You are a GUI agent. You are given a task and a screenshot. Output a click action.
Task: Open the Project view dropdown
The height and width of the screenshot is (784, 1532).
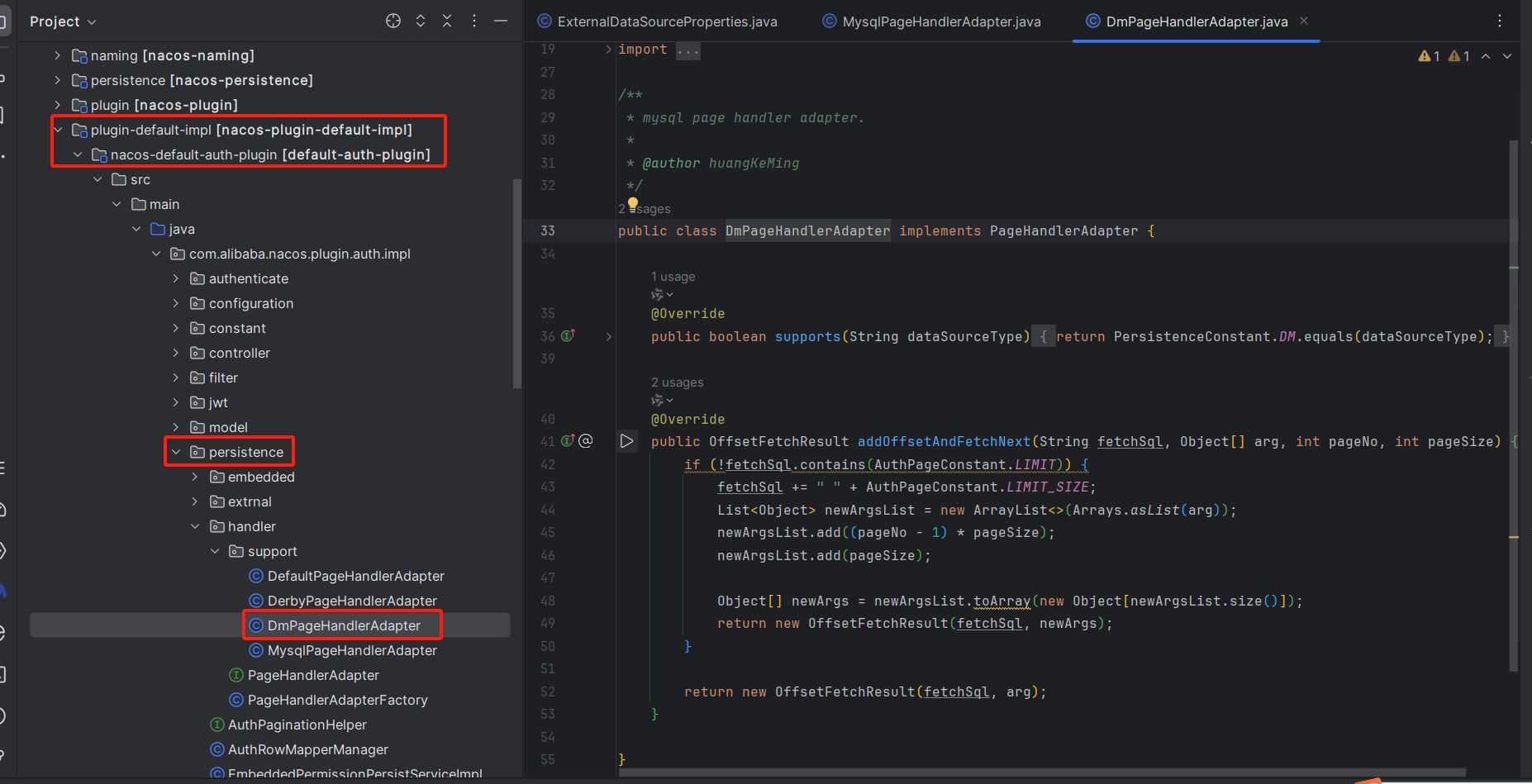(x=63, y=21)
